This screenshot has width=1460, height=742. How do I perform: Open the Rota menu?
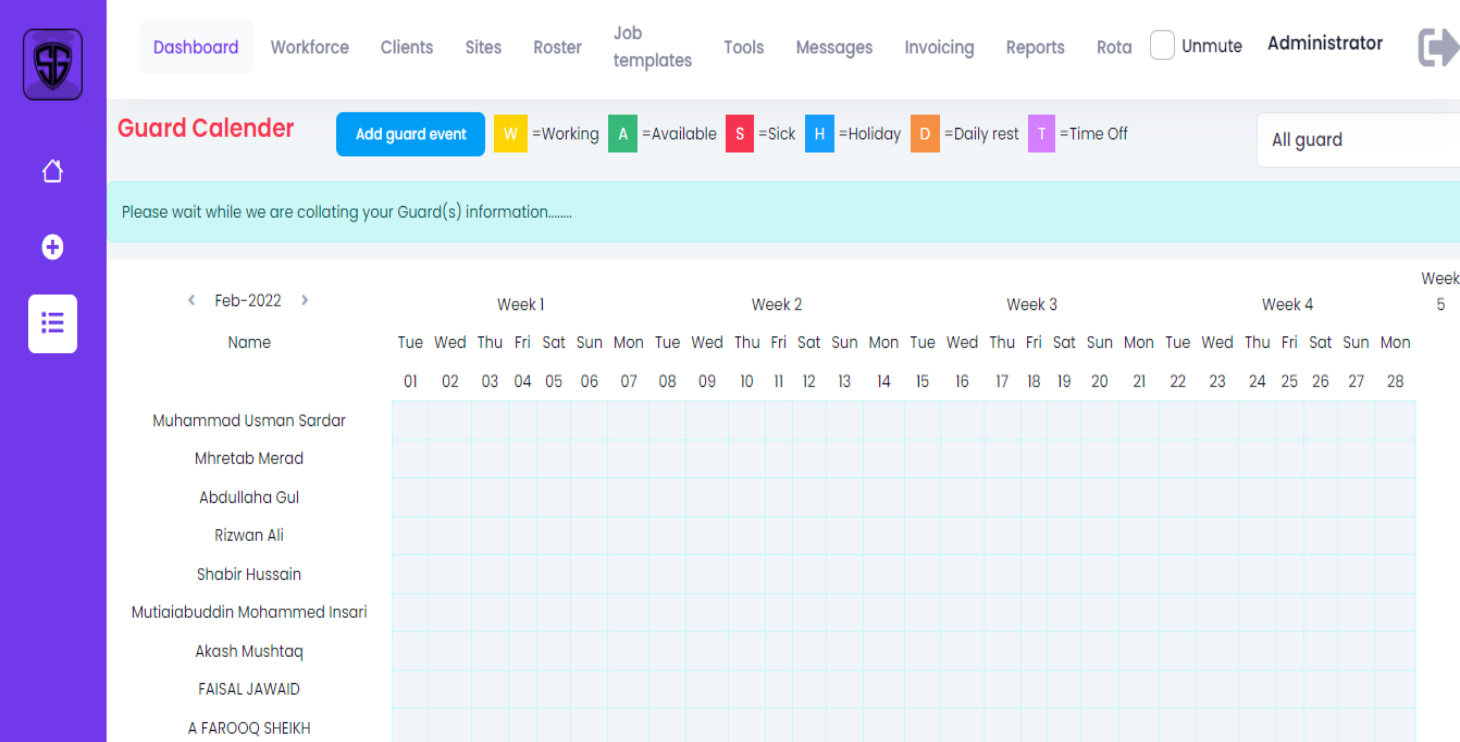point(1114,47)
